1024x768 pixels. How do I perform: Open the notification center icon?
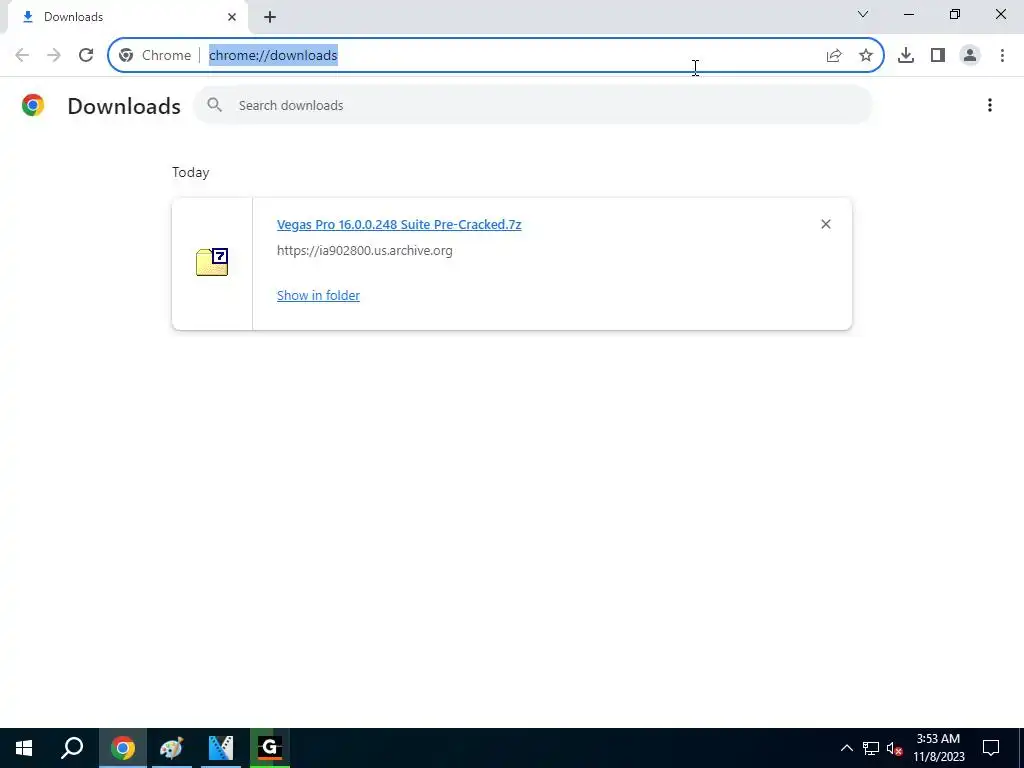click(991, 748)
